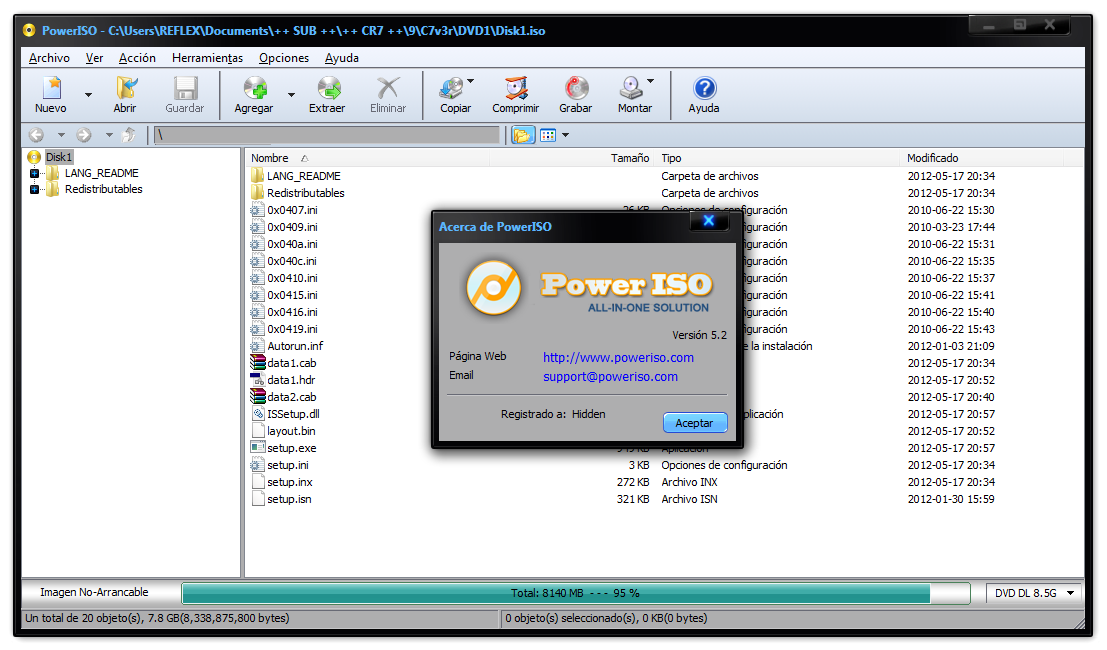Toggle the folders pane icon
This screenshot has width=1107, height=650.
click(x=522, y=135)
